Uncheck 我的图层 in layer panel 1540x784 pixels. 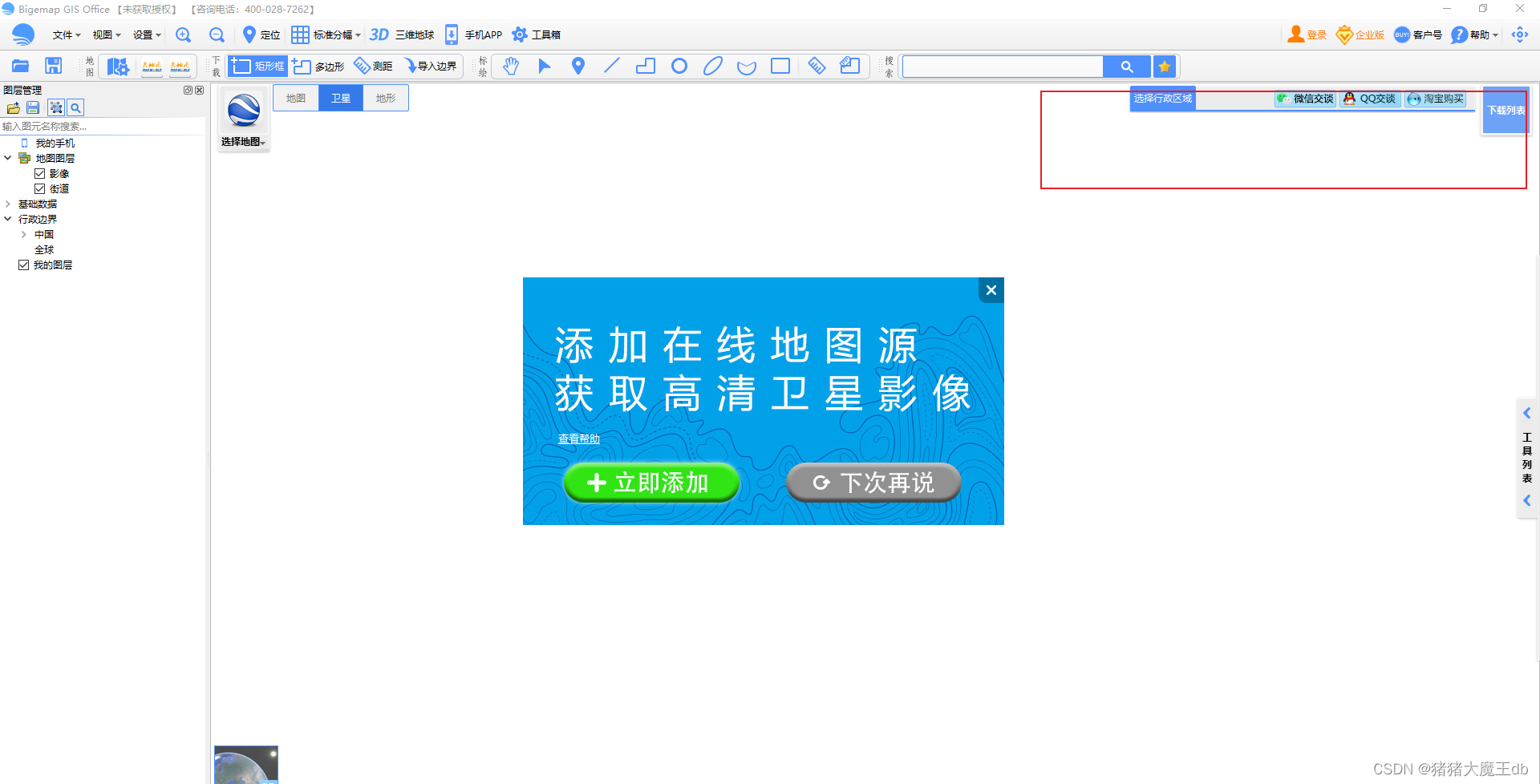[x=23, y=265]
